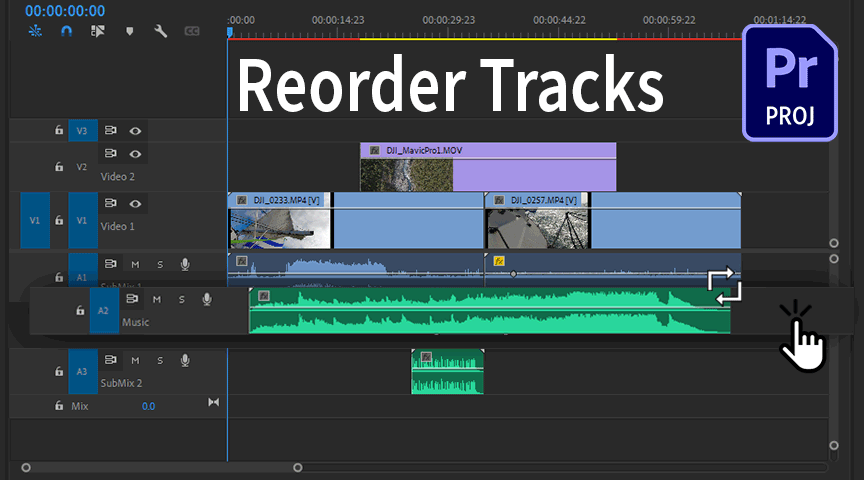Select the DJI_MavicPro1.MOV clip on V2
864x480 pixels.
coord(488,167)
